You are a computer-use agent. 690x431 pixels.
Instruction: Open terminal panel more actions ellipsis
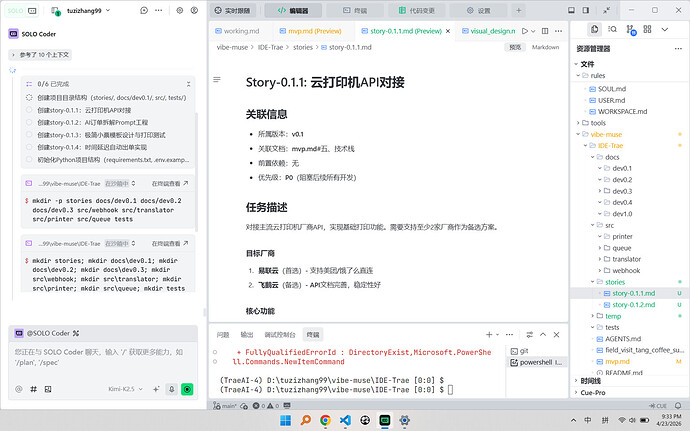click(510, 335)
